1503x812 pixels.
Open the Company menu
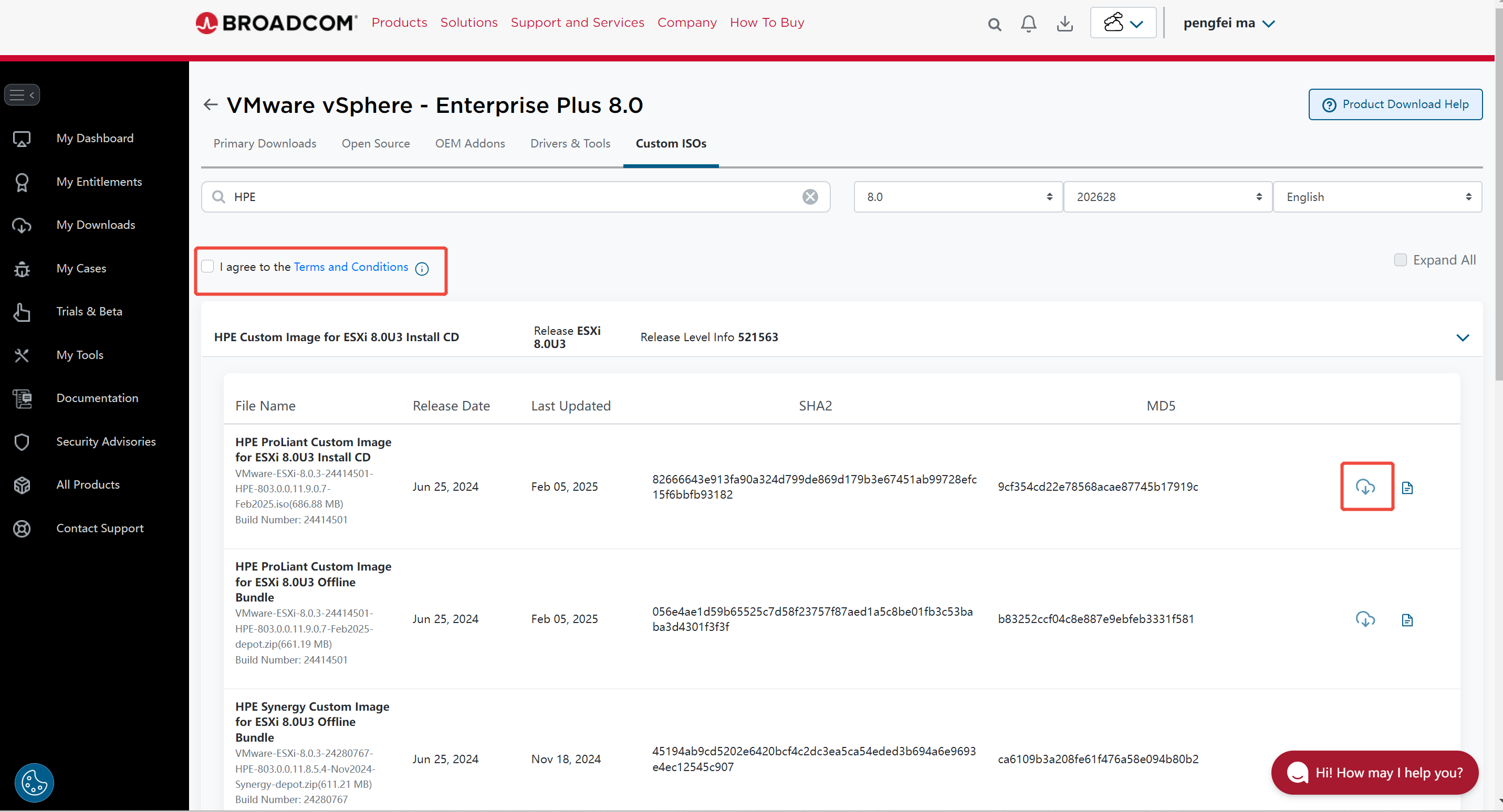pos(687,23)
